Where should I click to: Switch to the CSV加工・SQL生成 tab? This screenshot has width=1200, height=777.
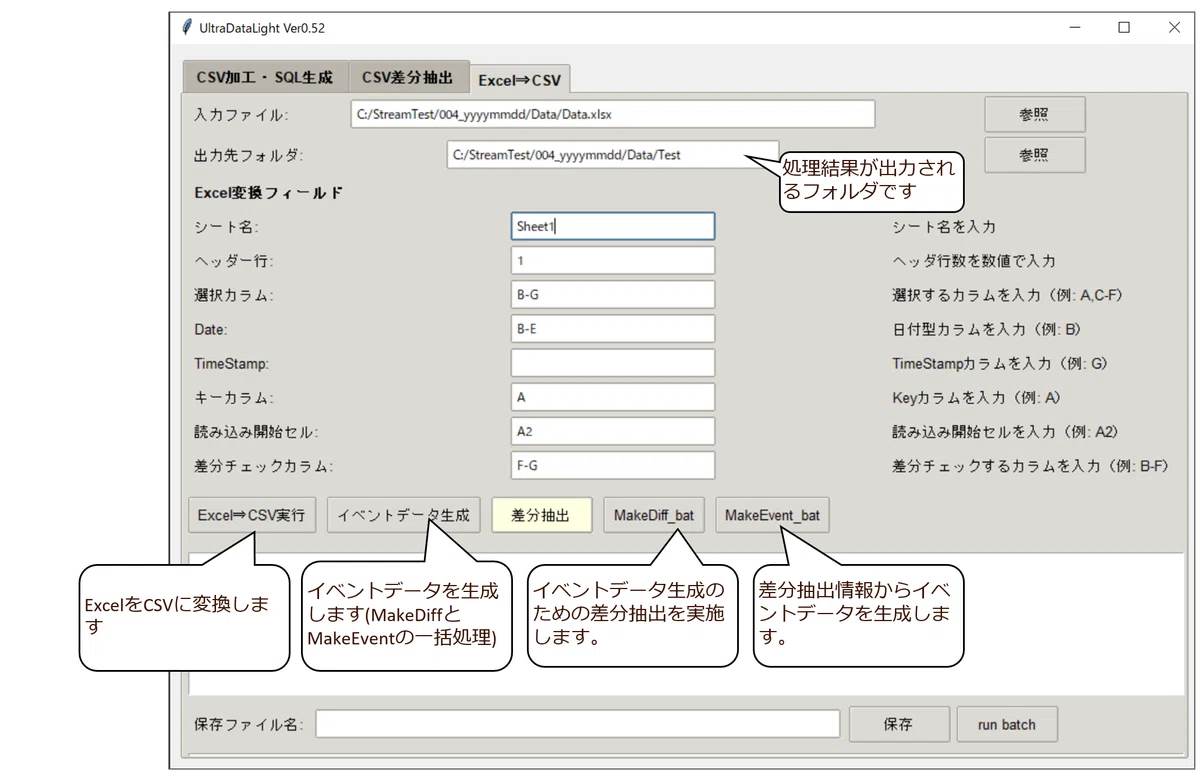[265, 77]
